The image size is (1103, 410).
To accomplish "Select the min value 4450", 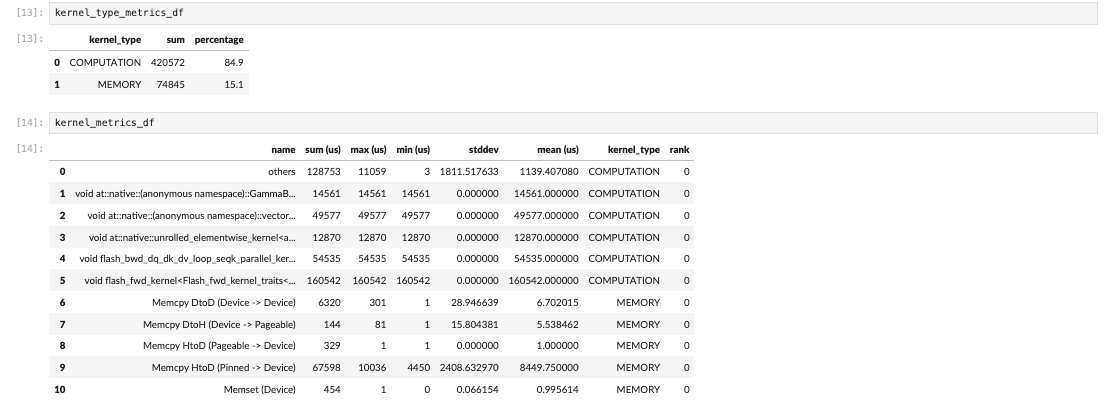I will 419,368.
